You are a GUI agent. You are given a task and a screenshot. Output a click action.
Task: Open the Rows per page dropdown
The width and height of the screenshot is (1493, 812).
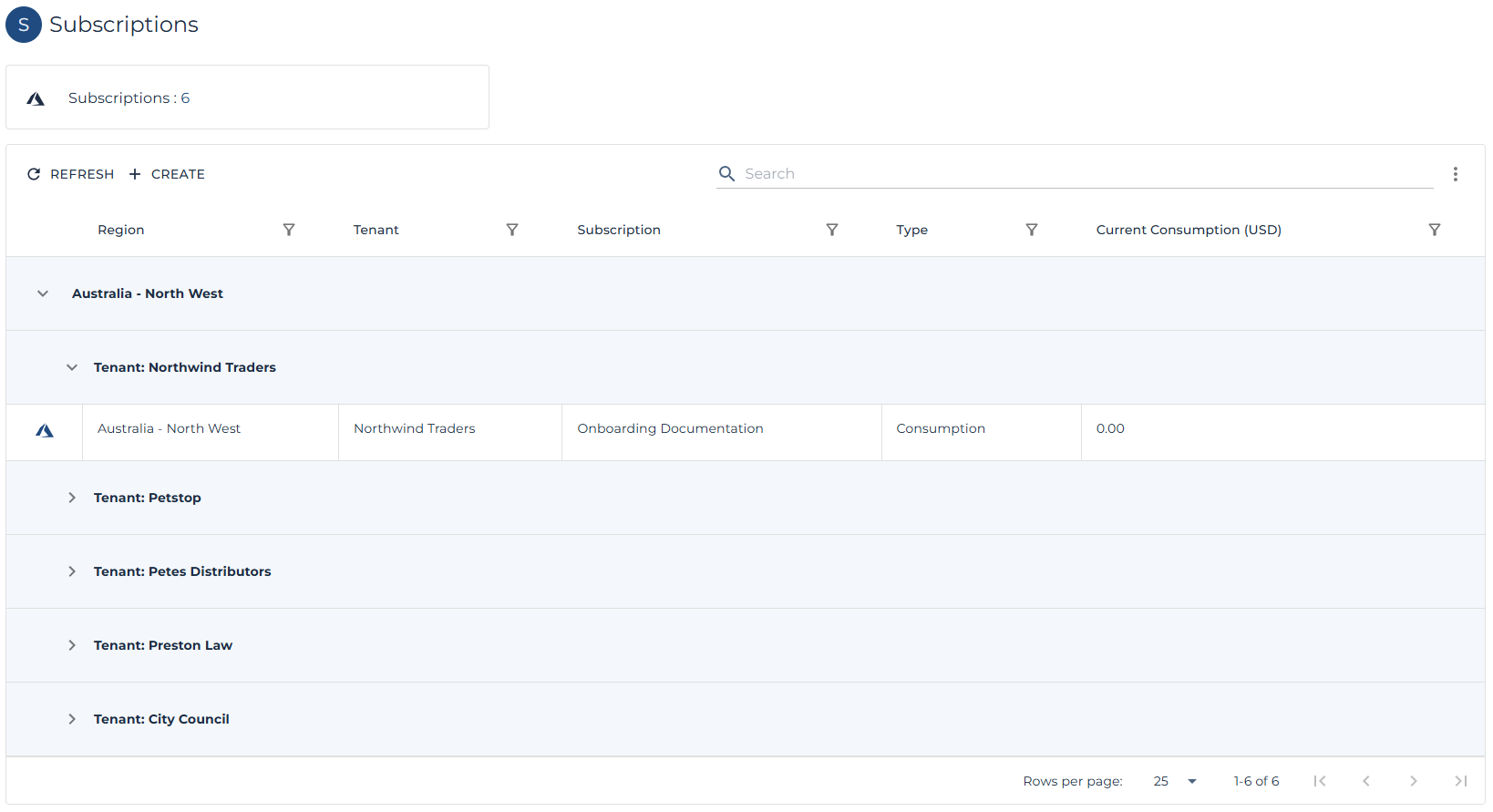click(x=1175, y=781)
